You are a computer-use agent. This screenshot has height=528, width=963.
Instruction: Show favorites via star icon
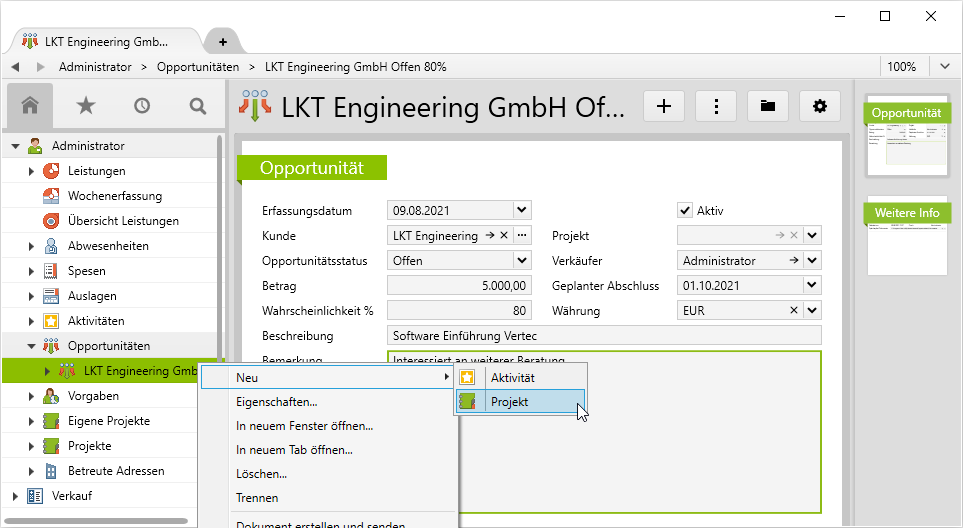[86, 105]
